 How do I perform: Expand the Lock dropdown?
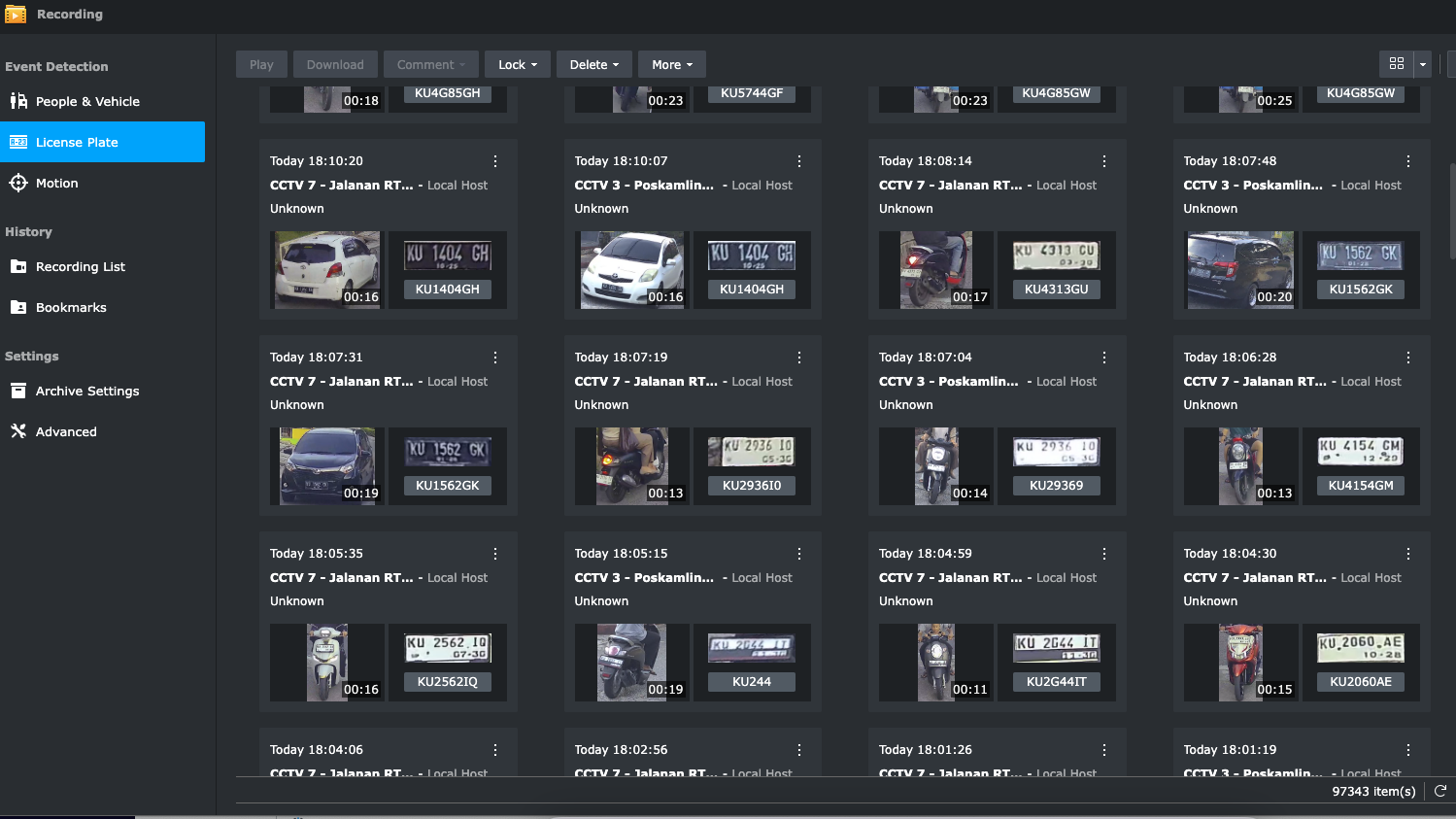point(518,64)
